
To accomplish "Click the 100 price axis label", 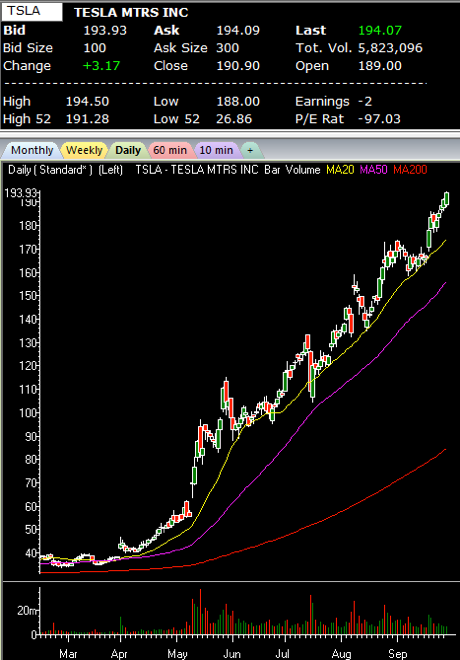I will pyautogui.click(x=28, y=413).
